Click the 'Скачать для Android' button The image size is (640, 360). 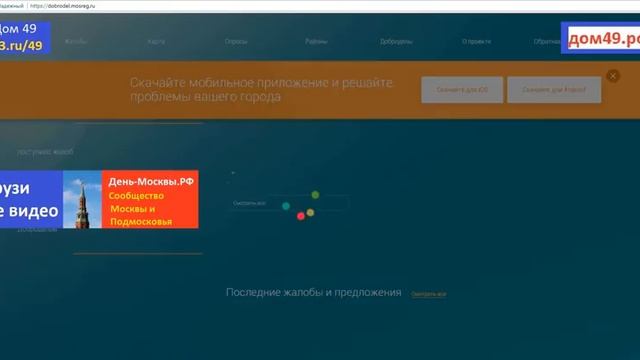pos(554,90)
